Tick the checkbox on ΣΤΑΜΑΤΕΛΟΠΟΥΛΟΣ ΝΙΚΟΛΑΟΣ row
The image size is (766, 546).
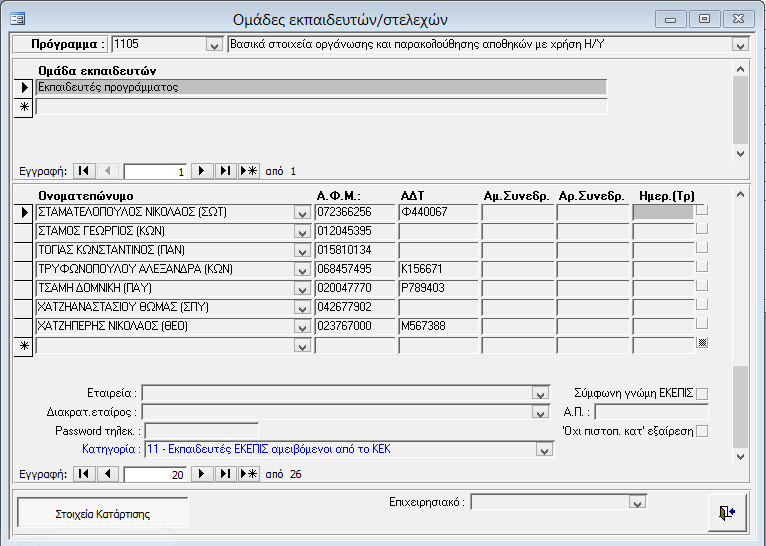click(x=701, y=211)
